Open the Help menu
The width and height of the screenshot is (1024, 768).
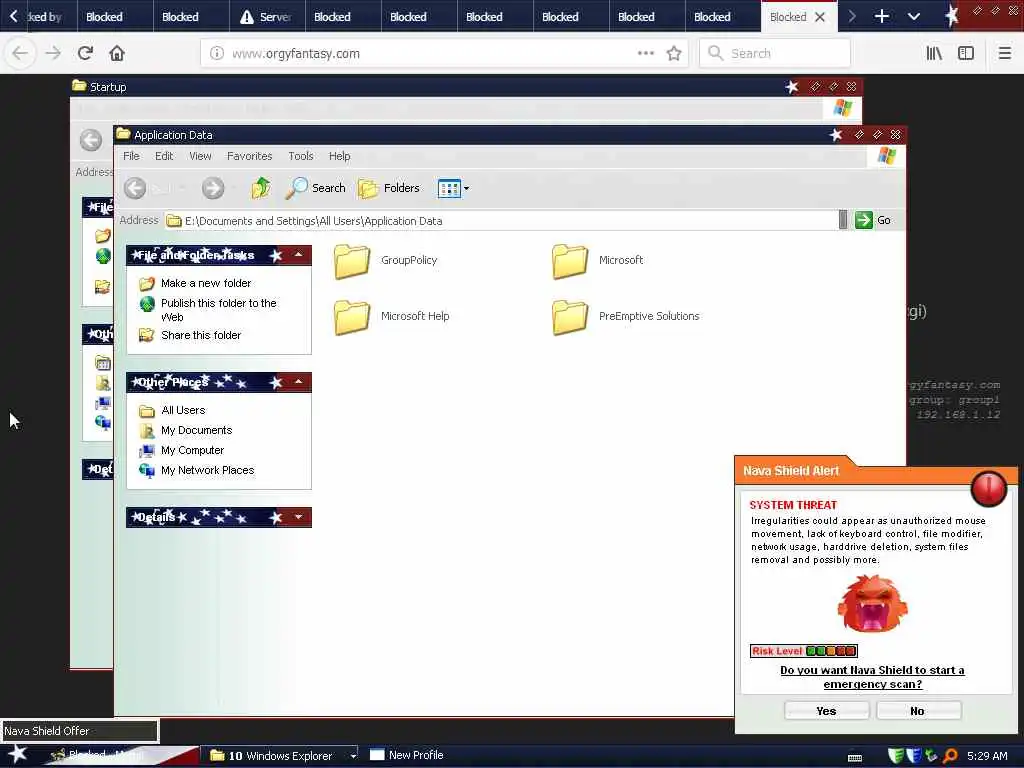[x=340, y=156]
